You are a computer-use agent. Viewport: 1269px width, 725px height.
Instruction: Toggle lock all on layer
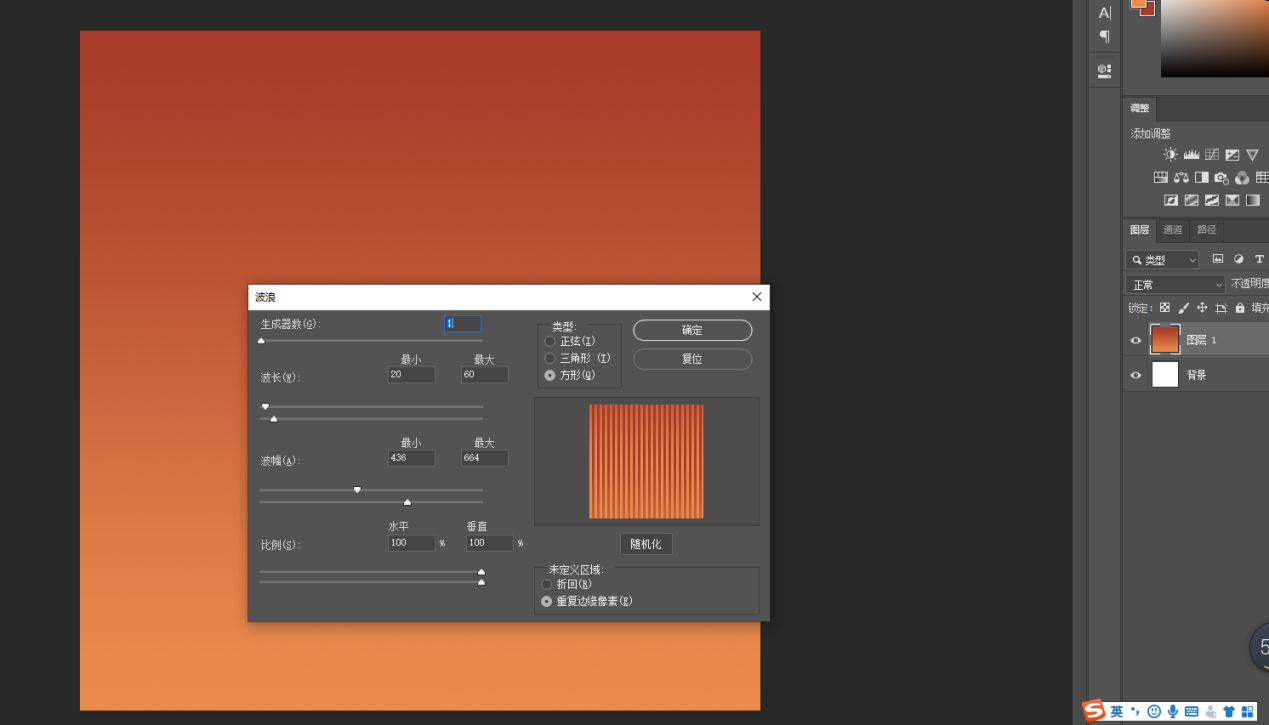point(1240,308)
